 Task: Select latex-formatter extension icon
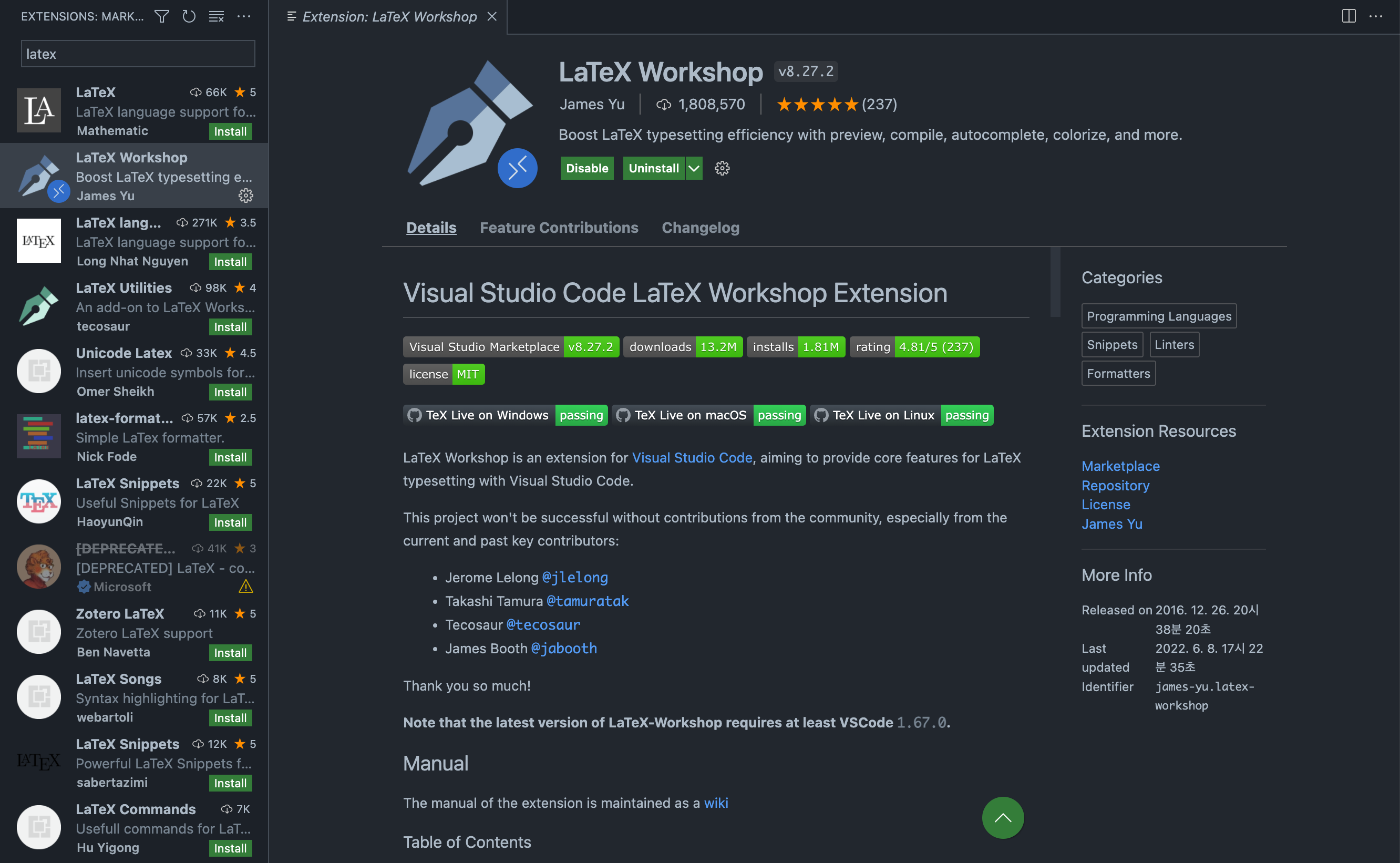(x=39, y=436)
